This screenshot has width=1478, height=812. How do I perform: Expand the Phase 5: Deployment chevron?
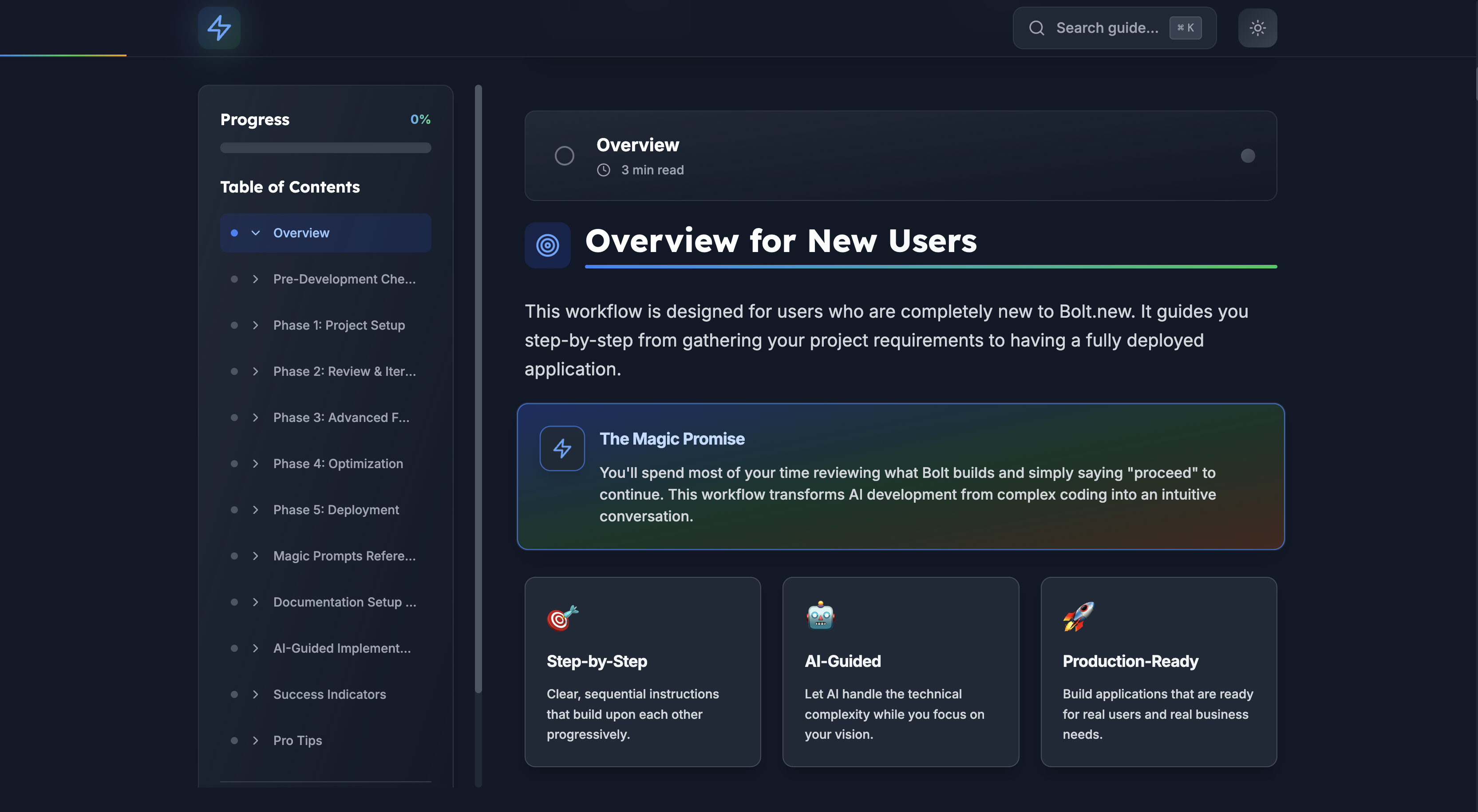(x=255, y=510)
